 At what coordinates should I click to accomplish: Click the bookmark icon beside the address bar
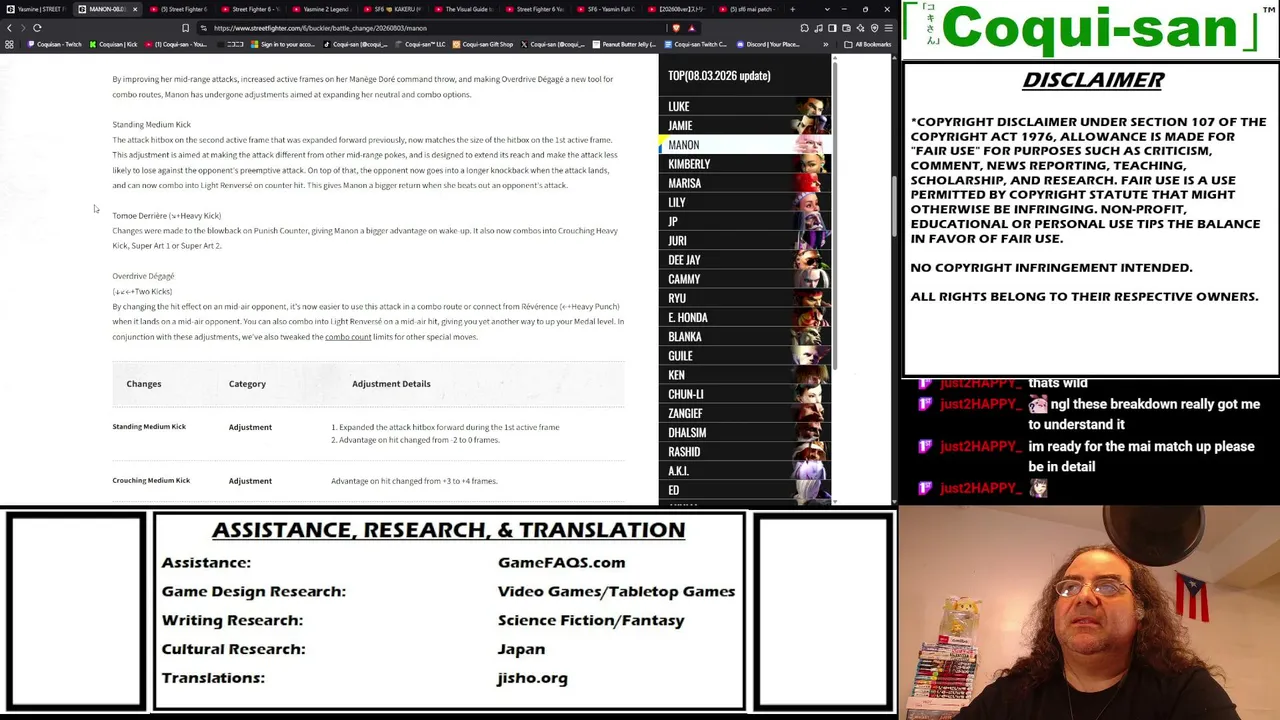tap(185, 28)
